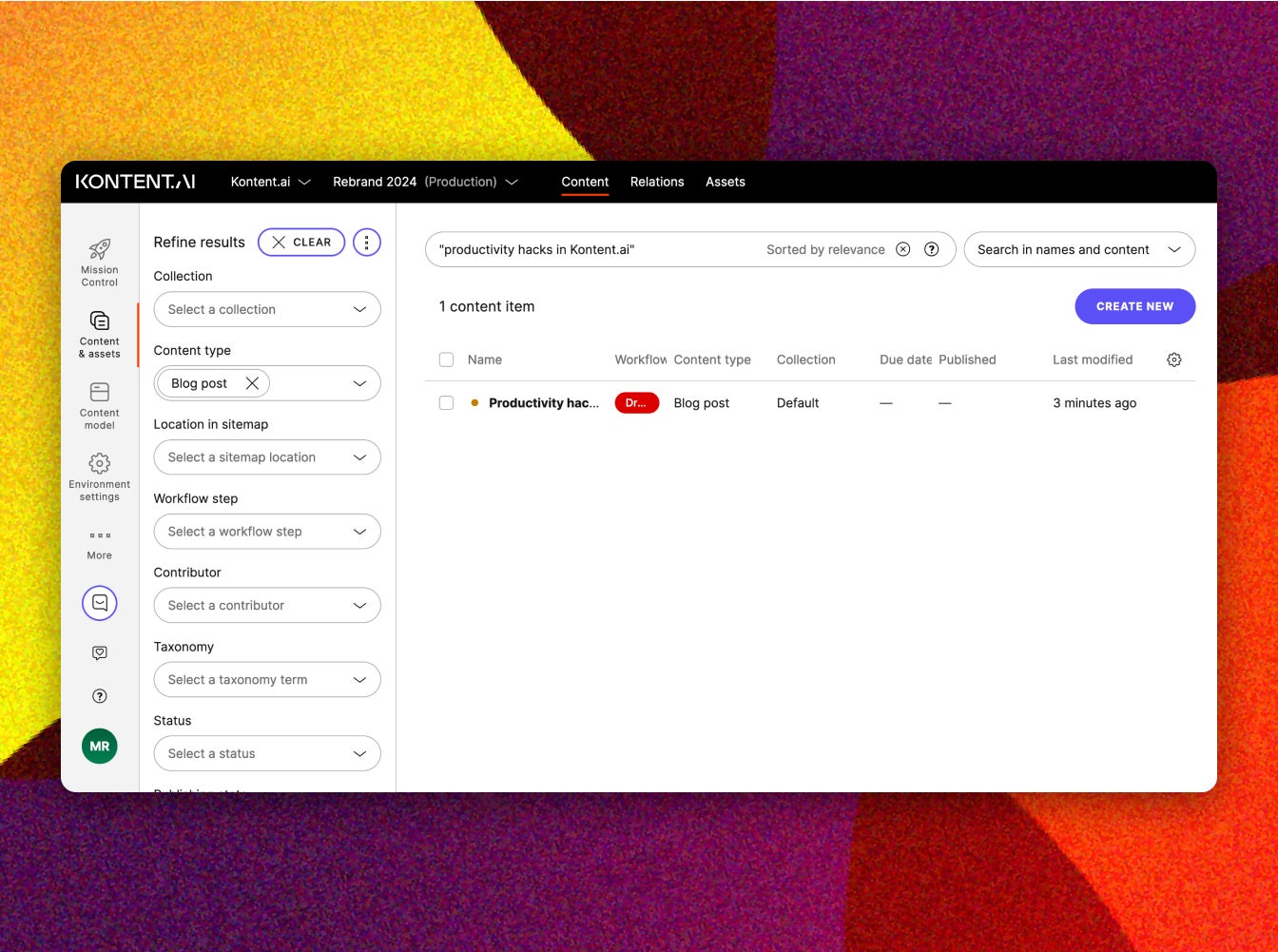The height and width of the screenshot is (952, 1278).
Task: Sort by Content type column header
Action: coord(712,359)
